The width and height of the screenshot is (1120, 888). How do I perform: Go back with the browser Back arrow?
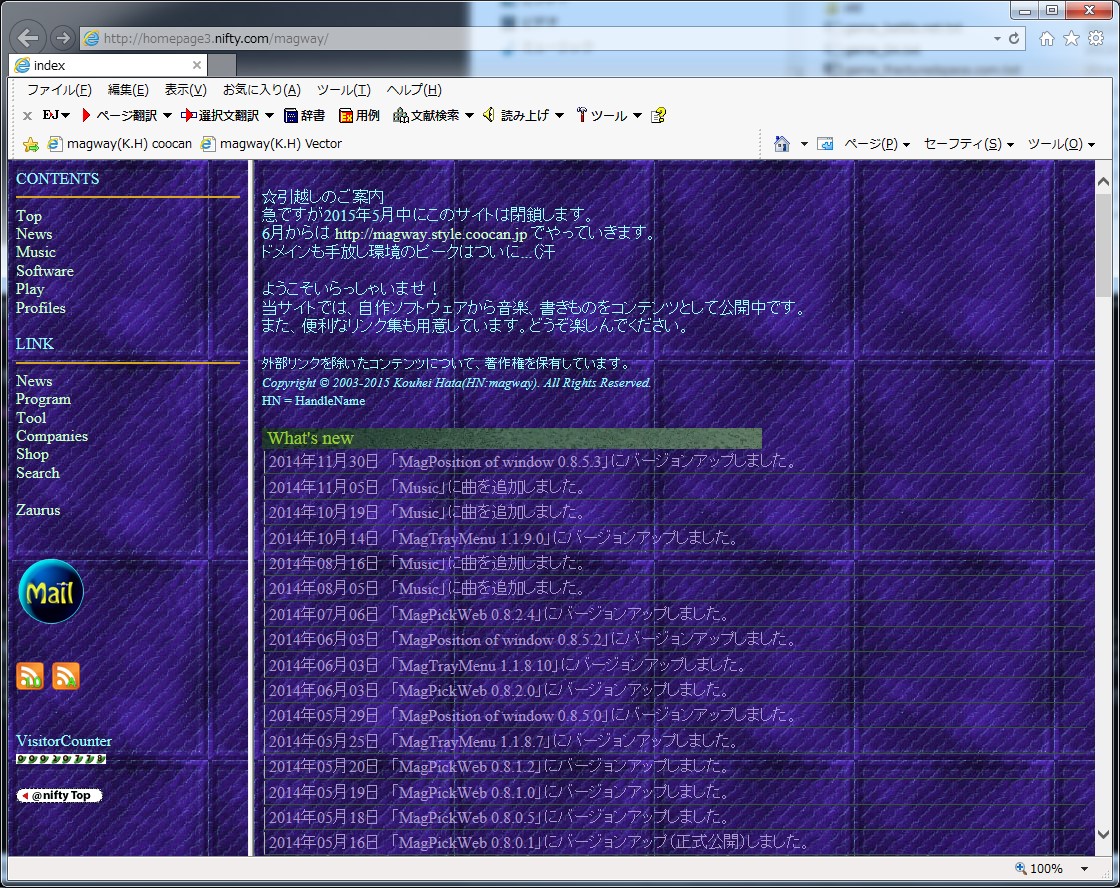point(28,38)
